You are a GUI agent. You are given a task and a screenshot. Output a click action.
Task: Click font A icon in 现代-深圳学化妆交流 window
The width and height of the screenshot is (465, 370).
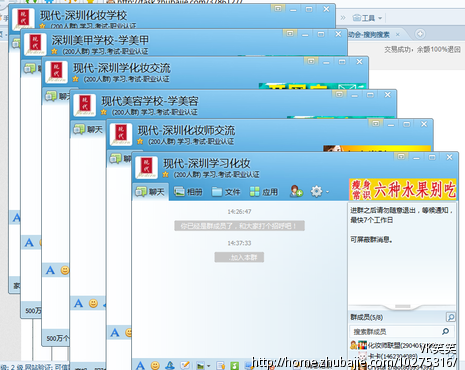point(50,270)
